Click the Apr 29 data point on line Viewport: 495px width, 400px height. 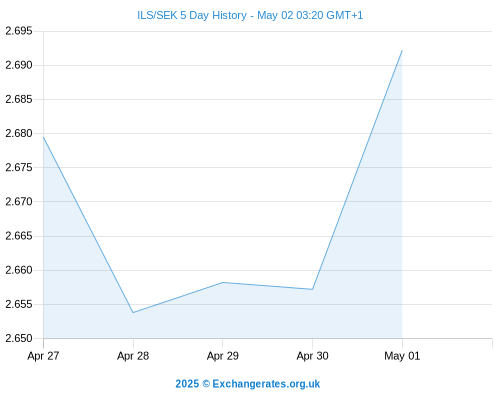pos(223,282)
